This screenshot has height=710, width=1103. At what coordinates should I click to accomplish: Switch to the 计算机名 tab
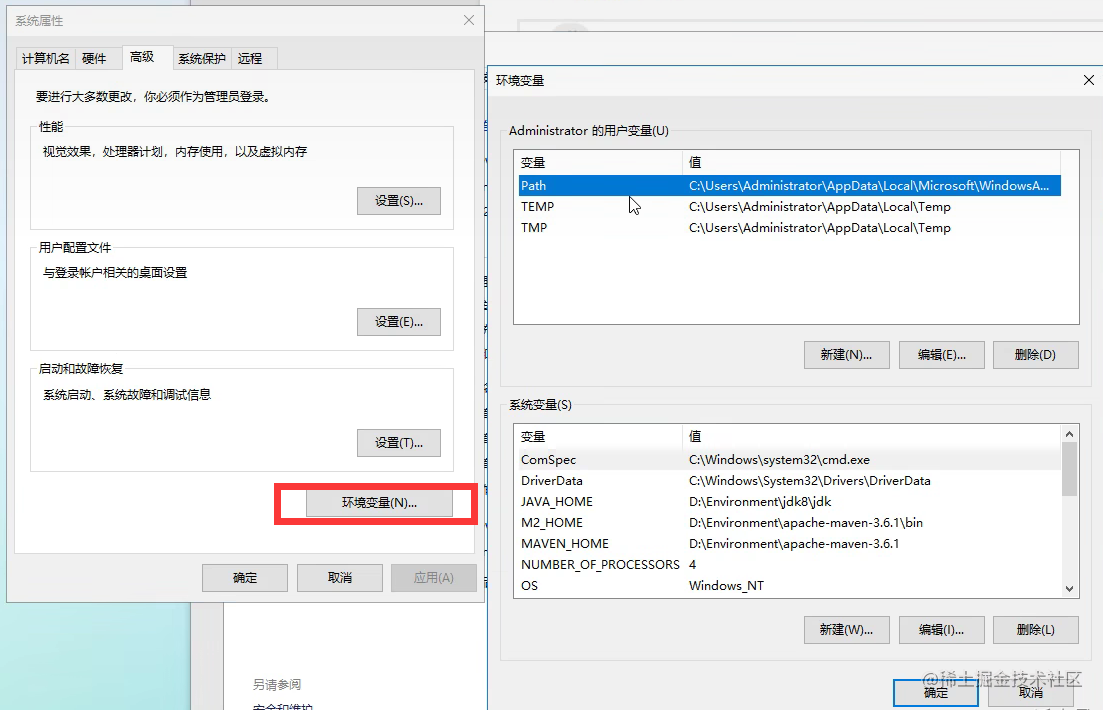tap(45, 58)
